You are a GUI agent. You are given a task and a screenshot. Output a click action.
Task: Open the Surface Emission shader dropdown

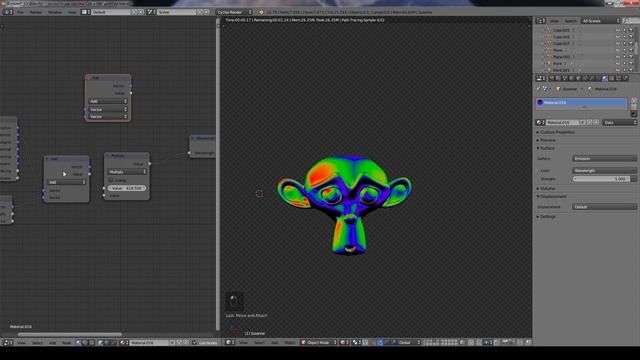(x=604, y=158)
